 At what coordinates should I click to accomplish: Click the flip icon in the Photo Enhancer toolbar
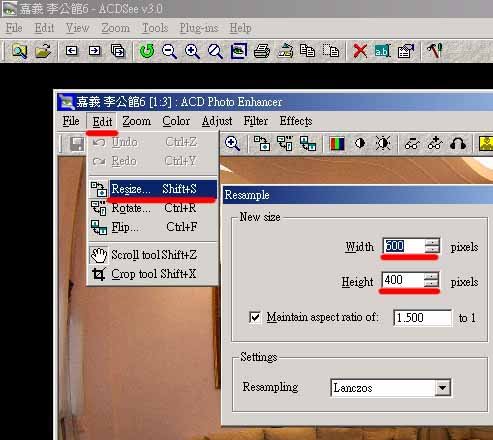pos(308,143)
